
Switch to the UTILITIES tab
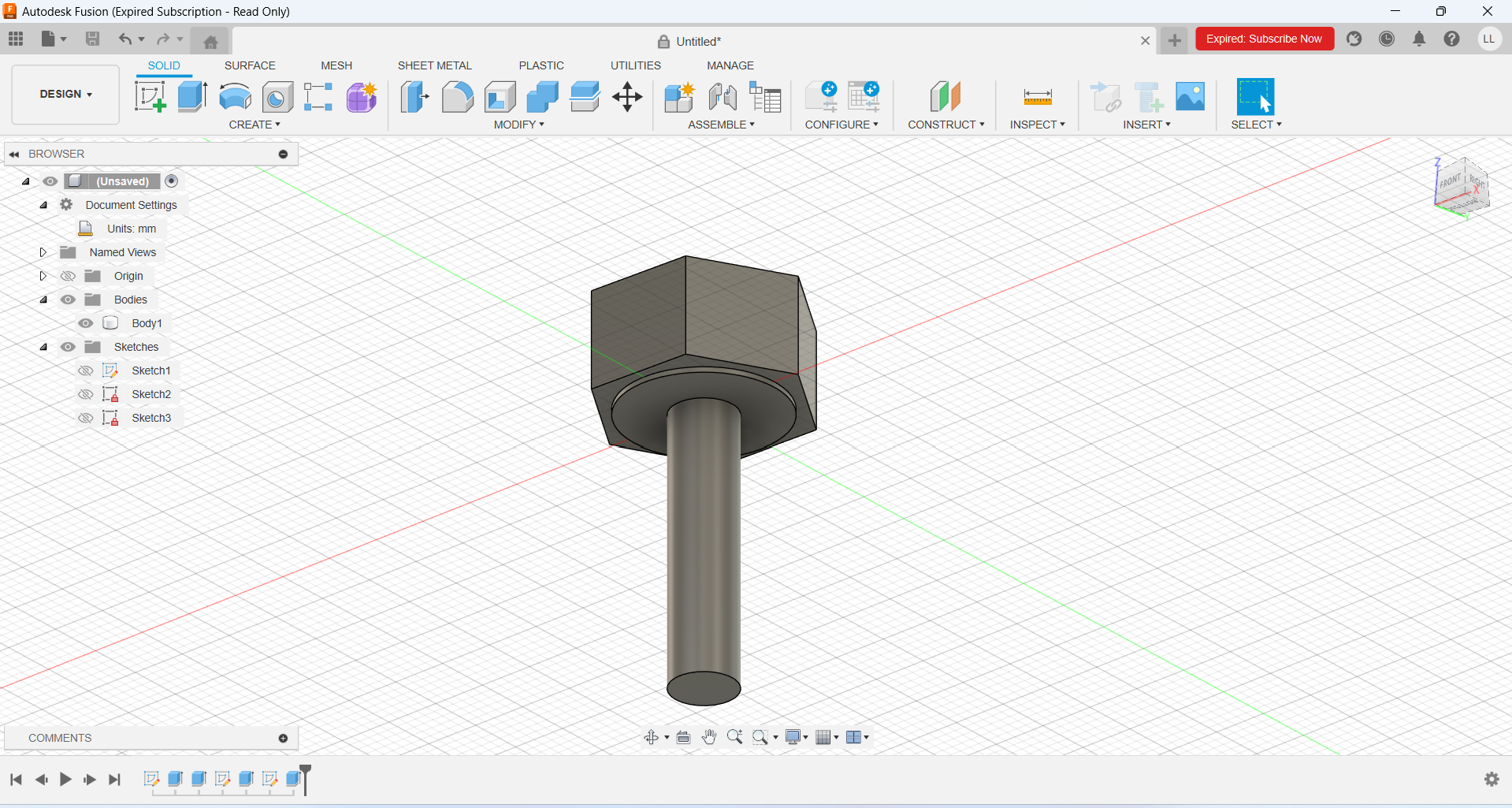click(636, 65)
